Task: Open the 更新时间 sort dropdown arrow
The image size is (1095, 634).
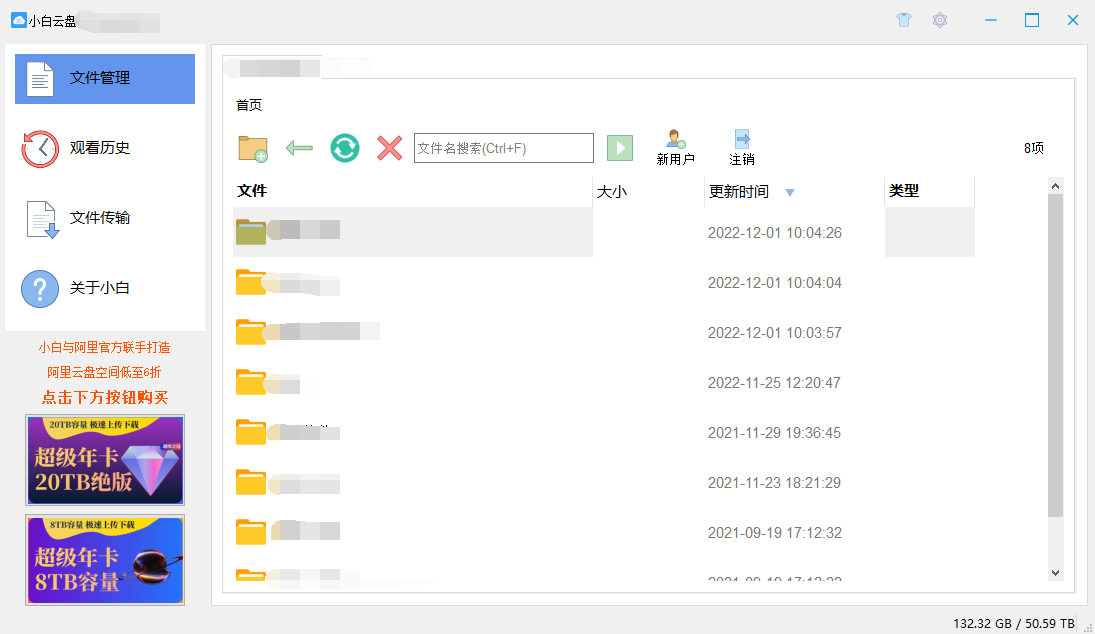Action: [790, 191]
